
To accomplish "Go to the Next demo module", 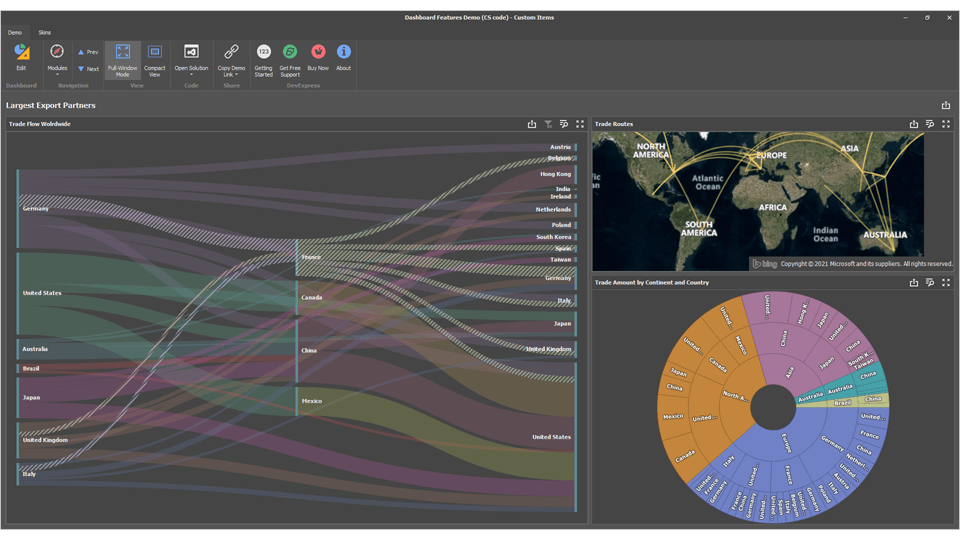I will pos(88,69).
